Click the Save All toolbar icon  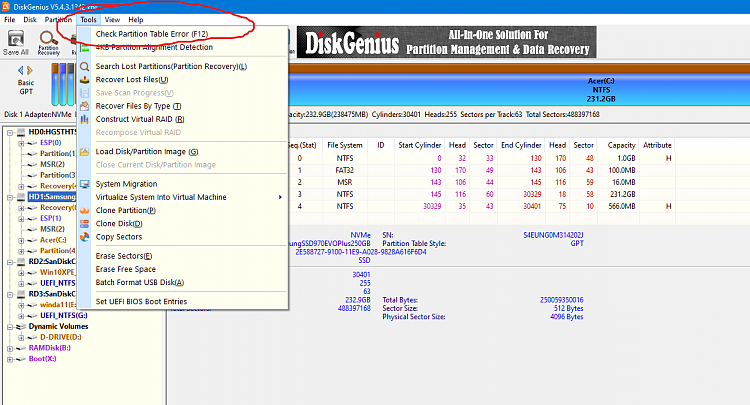pyautogui.click(x=16, y=42)
